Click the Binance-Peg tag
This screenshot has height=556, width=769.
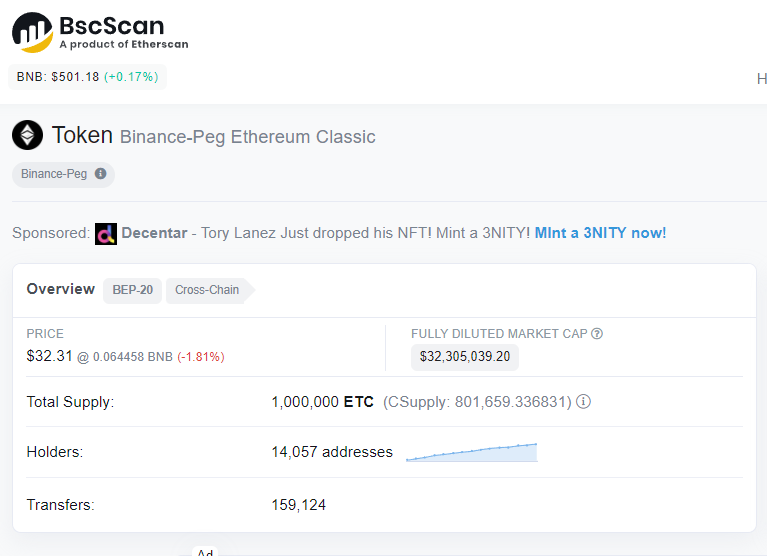[63, 174]
